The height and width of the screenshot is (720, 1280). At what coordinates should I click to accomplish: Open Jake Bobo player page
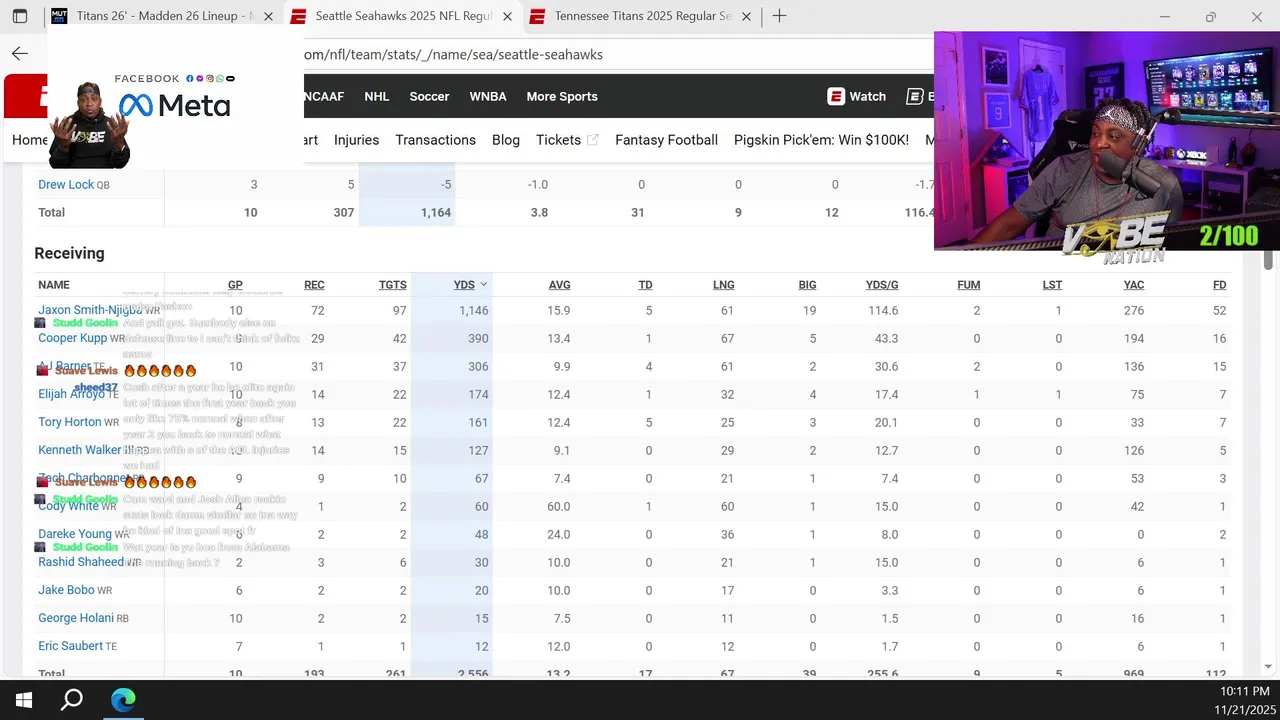(66, 590)
